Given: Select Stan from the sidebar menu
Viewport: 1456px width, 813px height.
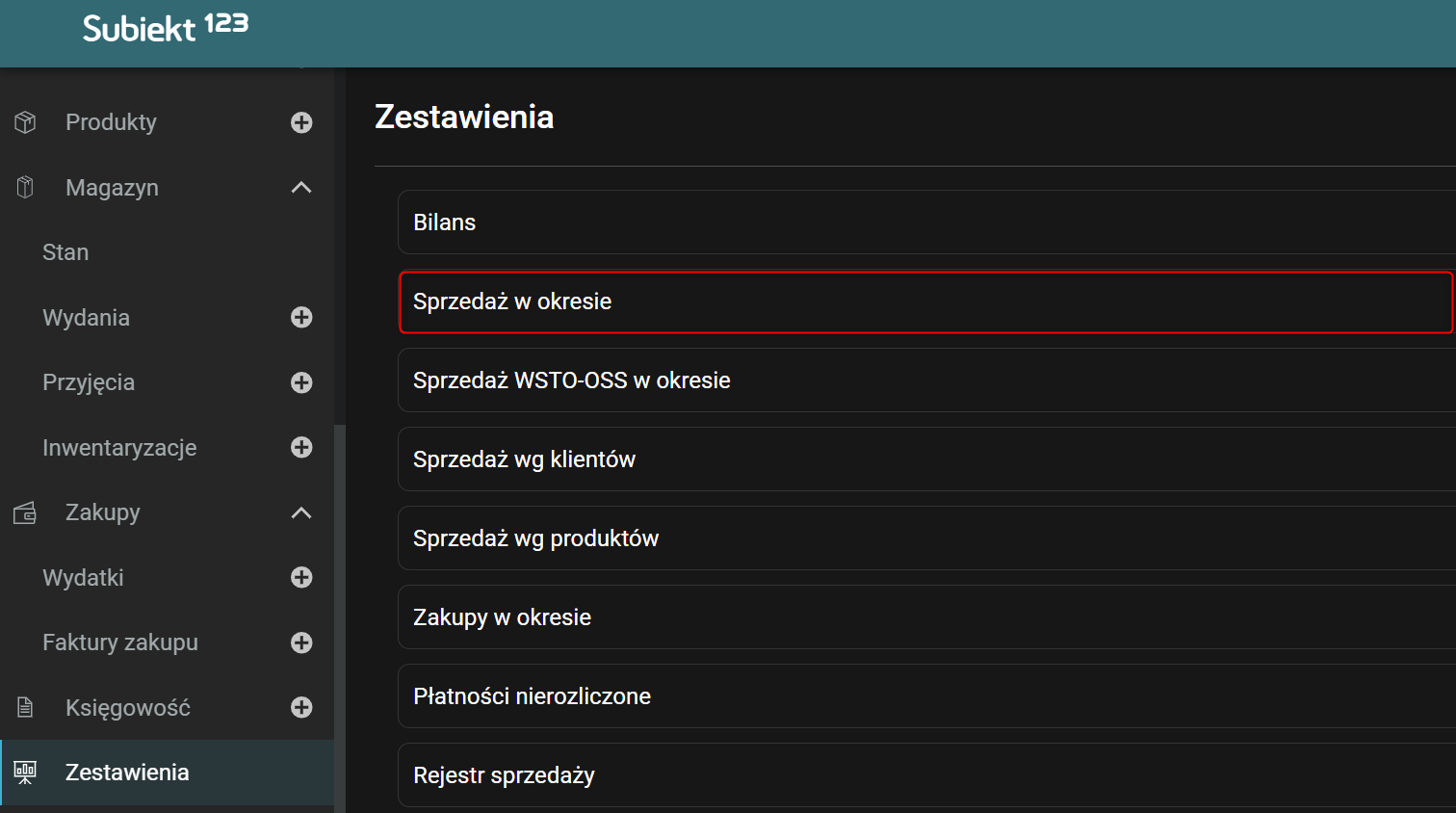Looking at the screenshot, I should [65, 251].
